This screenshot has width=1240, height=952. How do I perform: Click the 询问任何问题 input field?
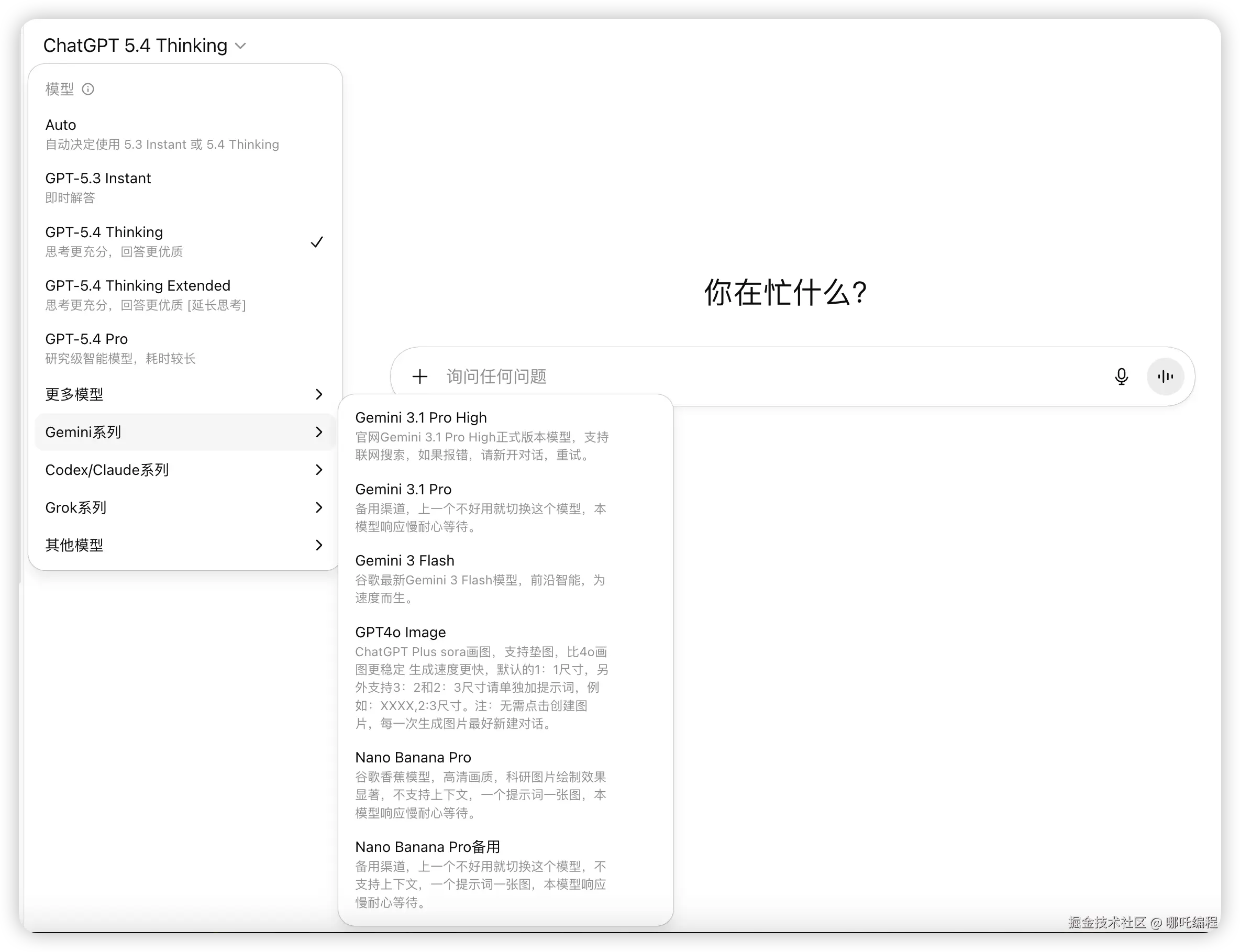point(737,377)
